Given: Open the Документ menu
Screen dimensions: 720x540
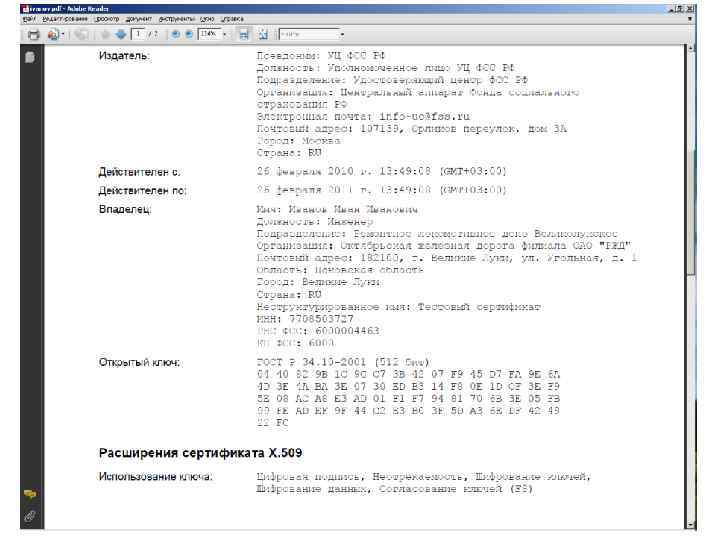Looking at the screenshot, I should pyautogui.click(x=139, y=19).
